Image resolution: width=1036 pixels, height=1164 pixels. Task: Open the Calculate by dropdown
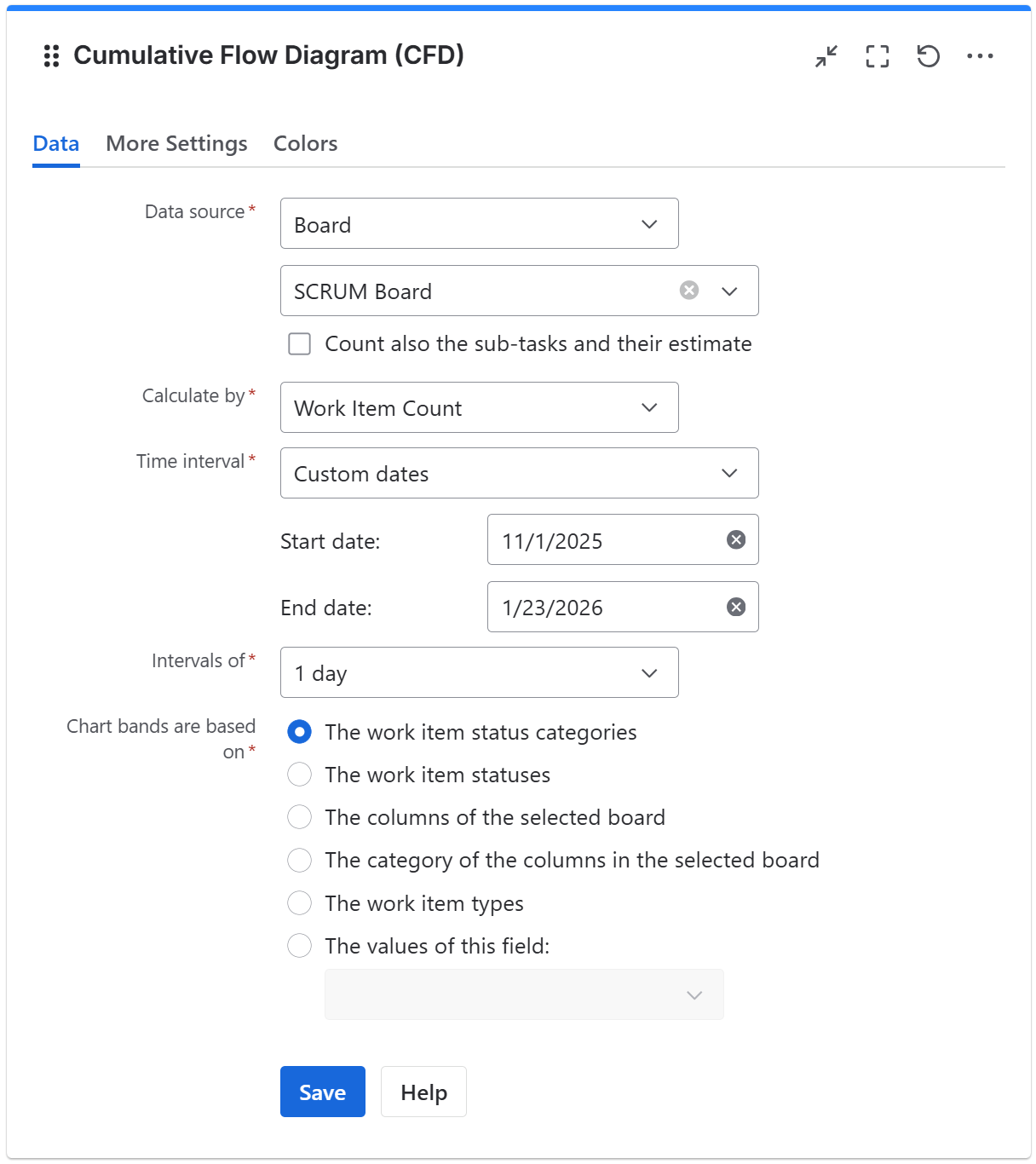coord(479,407)
